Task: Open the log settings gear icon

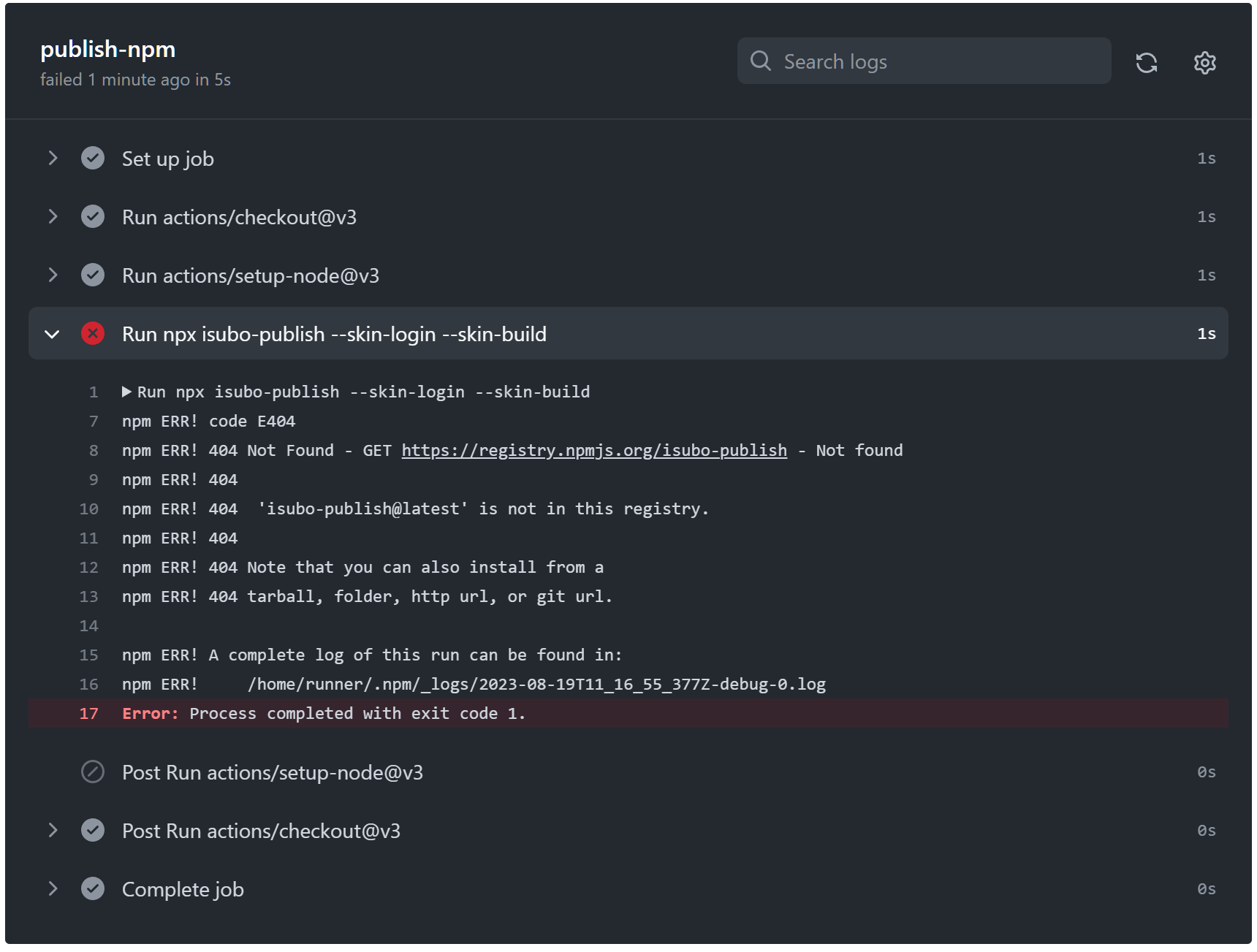Action: [1204, 63]
